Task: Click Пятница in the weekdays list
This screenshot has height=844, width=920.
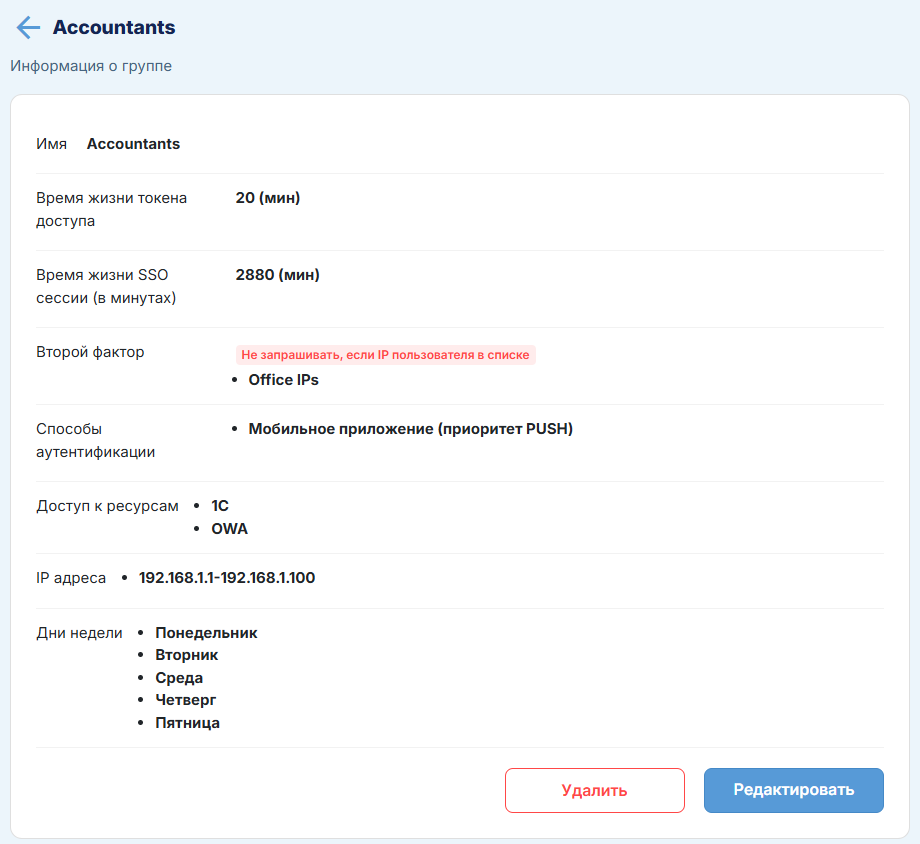Action: pyautogui.click(x=187, y=723)
